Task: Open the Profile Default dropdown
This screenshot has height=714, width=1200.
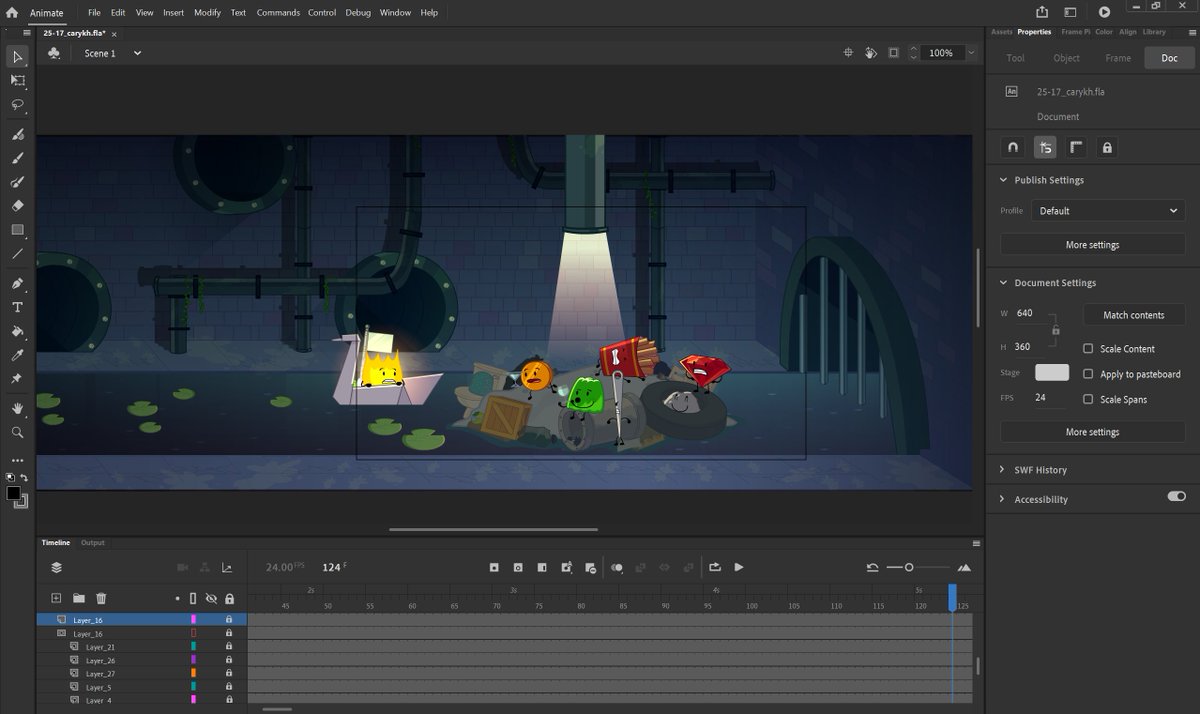Action: click(x=1110, y=211)
